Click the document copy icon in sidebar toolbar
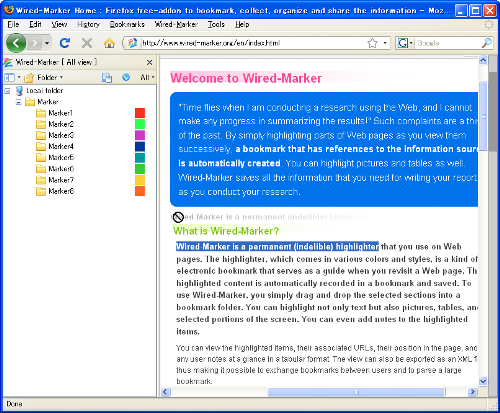The image size is (500, 413). tap(107, 77)
